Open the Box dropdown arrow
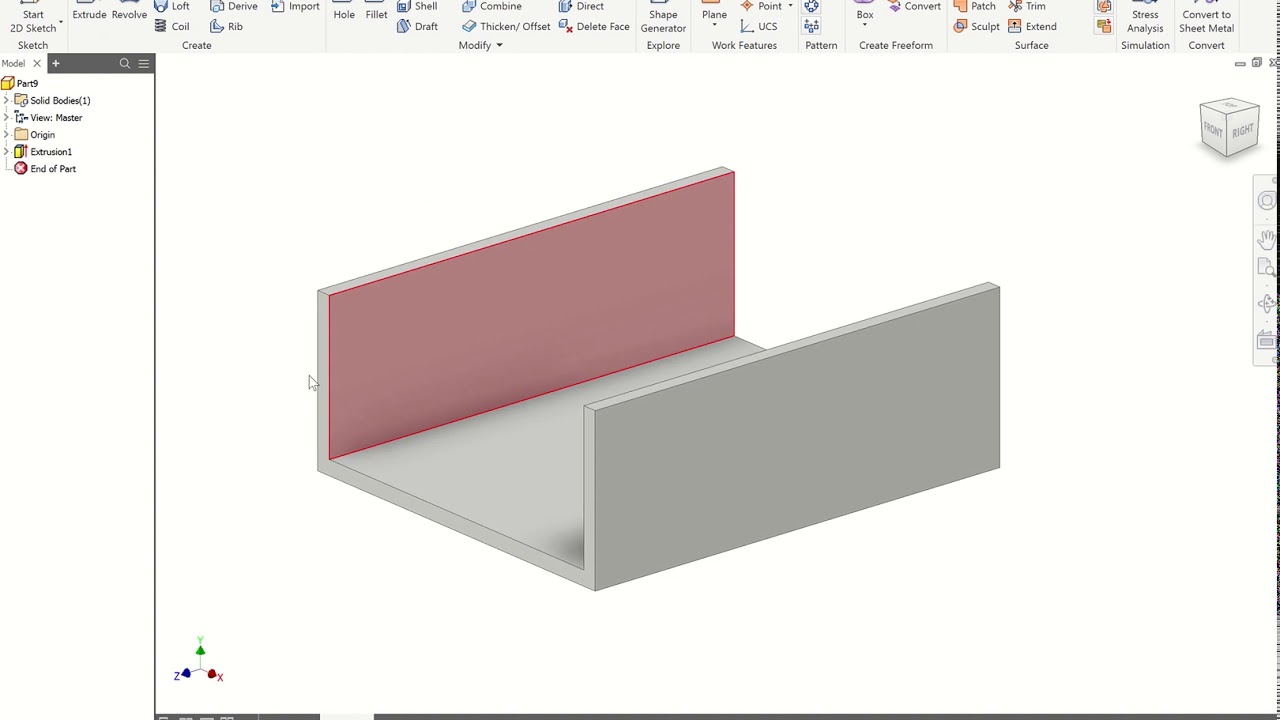Image resolution: width=1280 pixels, height=720 pixels. 865,25
